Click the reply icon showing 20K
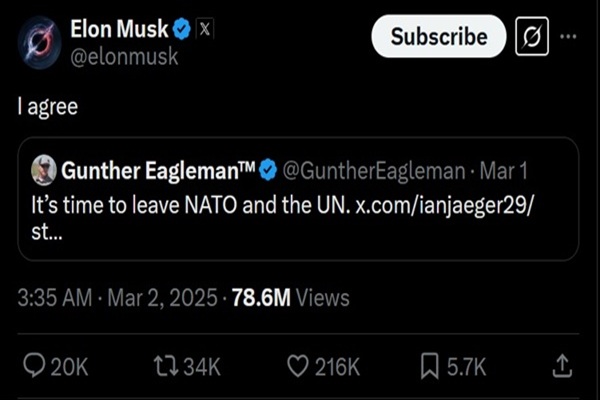Viewport: 600px width, 400px height. [x=36, y=367]
